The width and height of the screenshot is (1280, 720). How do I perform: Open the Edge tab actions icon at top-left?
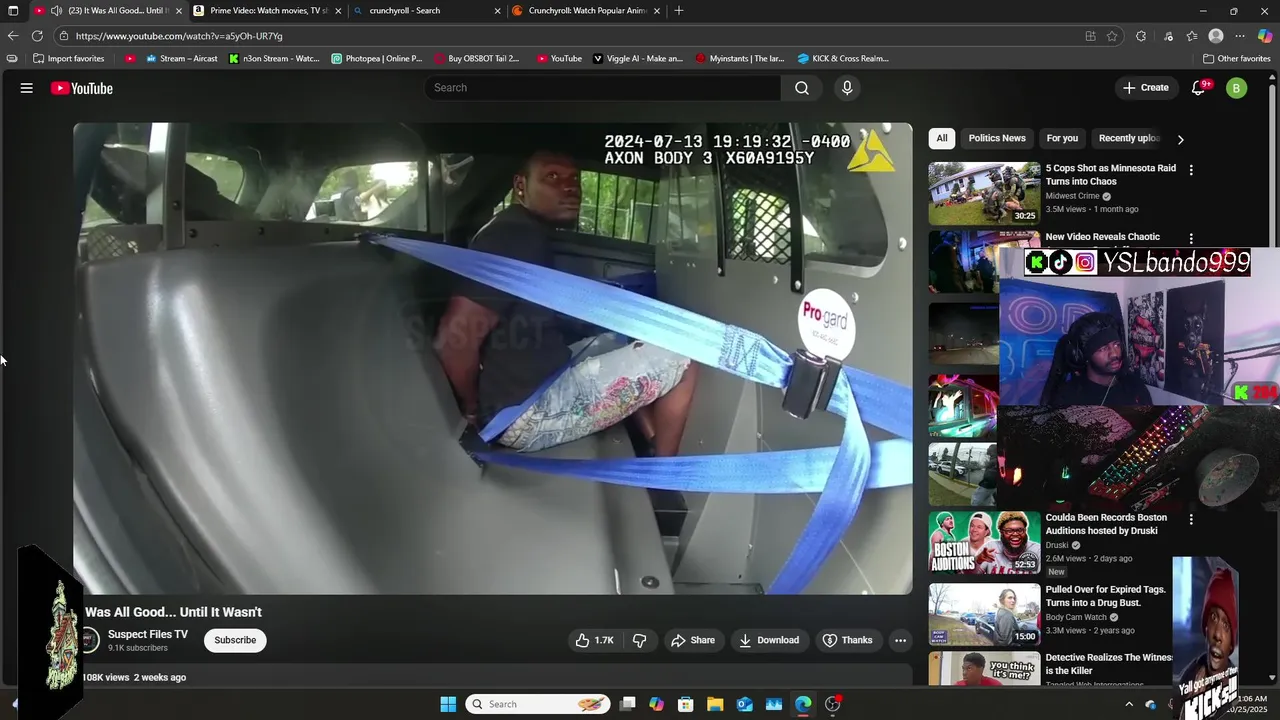tap(13, 10)
